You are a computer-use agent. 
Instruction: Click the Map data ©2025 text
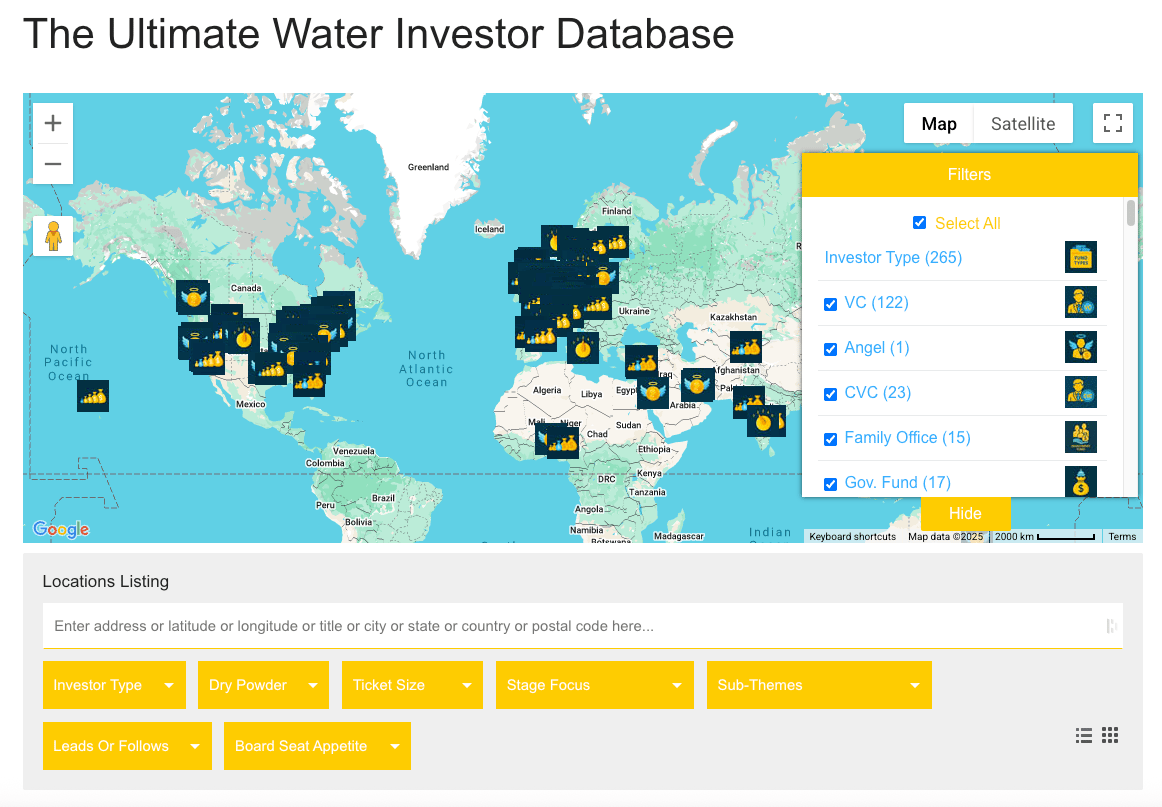(946, 537)
